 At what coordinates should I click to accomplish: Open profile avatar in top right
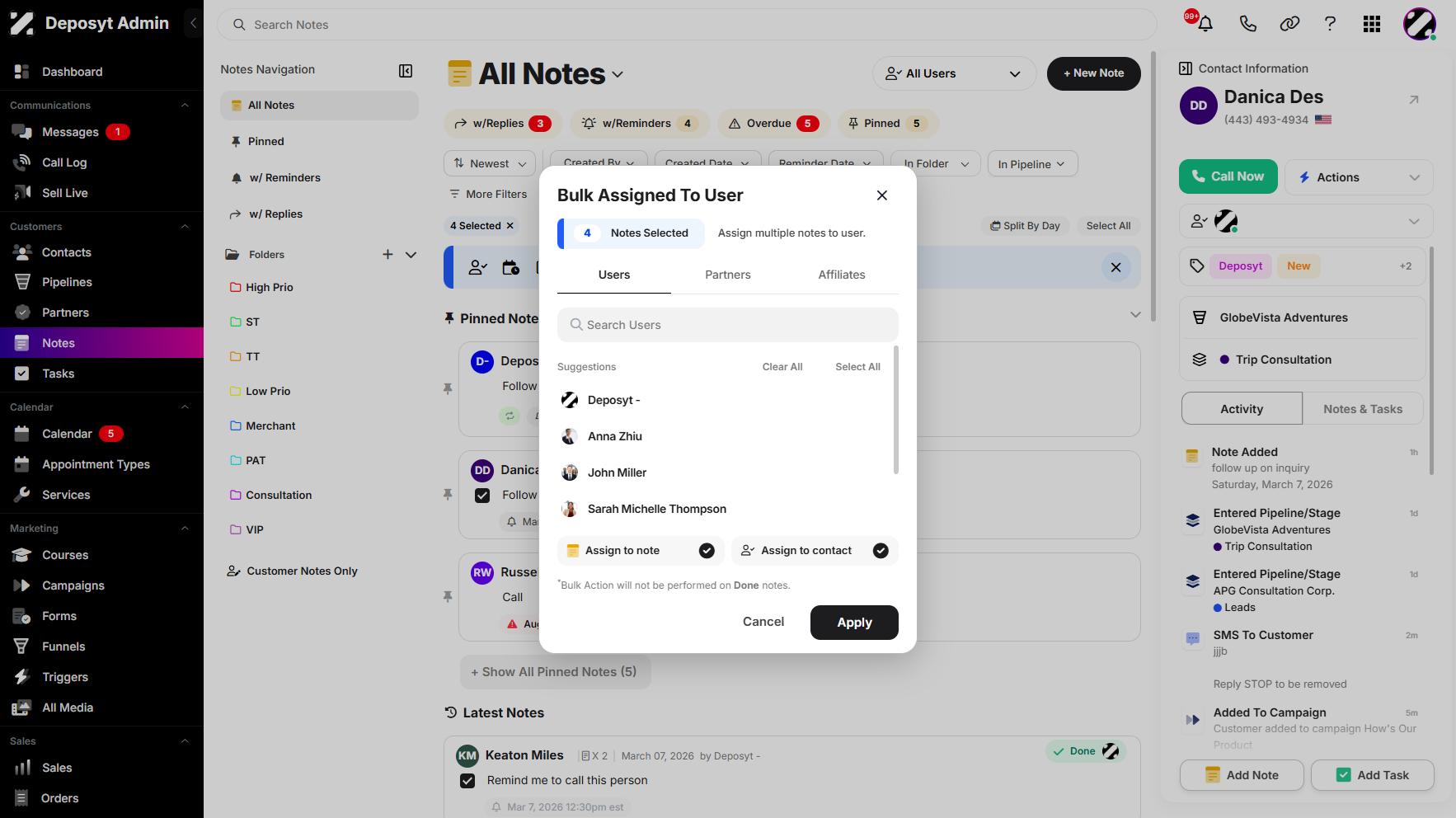(x=1420, y=24)
